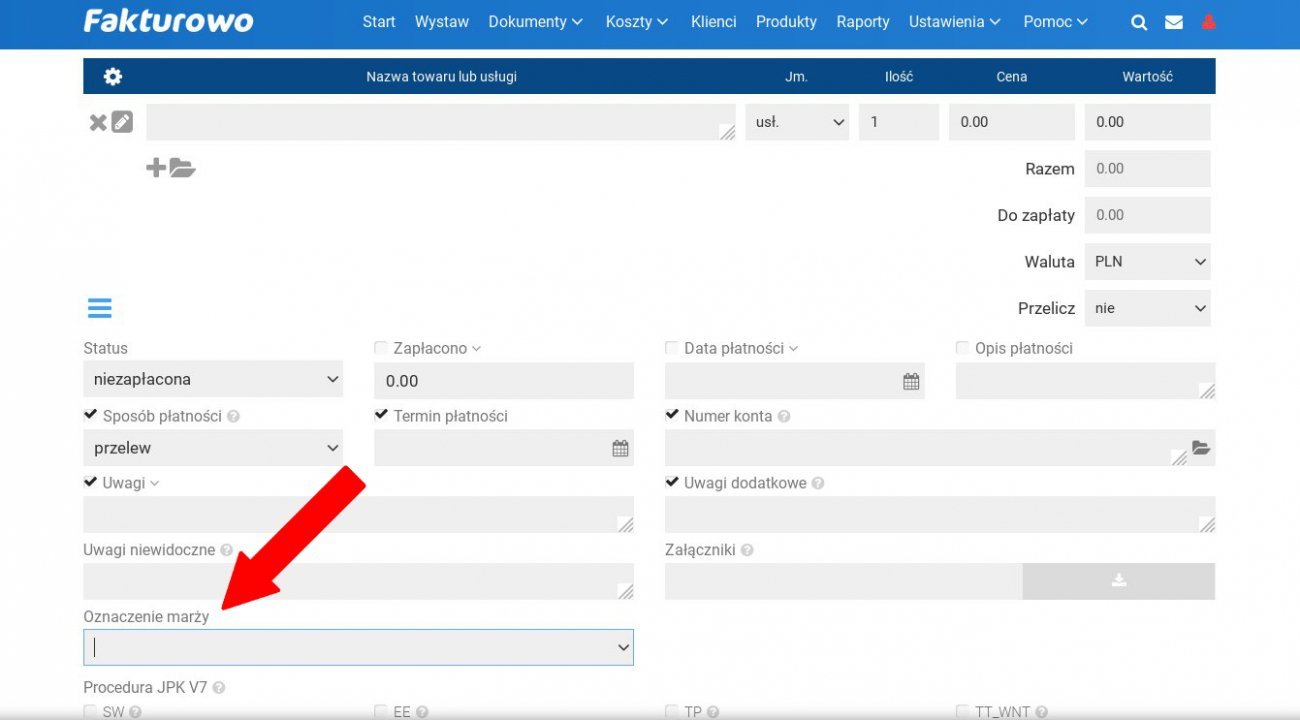
Task: Uncheck the Termin płatności checkbox
Action: [381, 415]
